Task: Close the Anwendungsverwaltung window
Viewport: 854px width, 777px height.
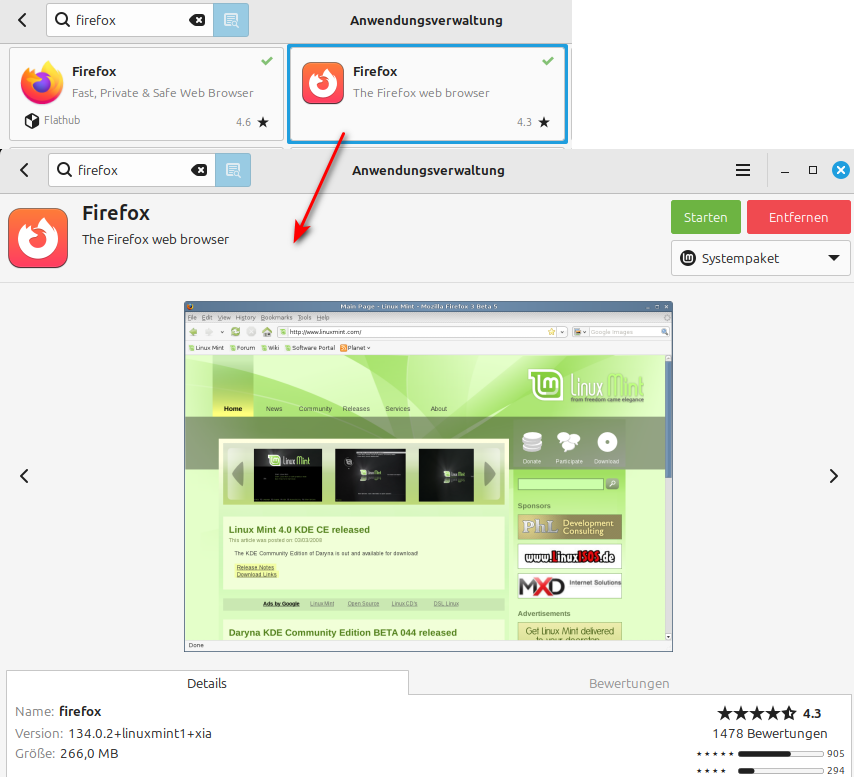Action: 841,170
